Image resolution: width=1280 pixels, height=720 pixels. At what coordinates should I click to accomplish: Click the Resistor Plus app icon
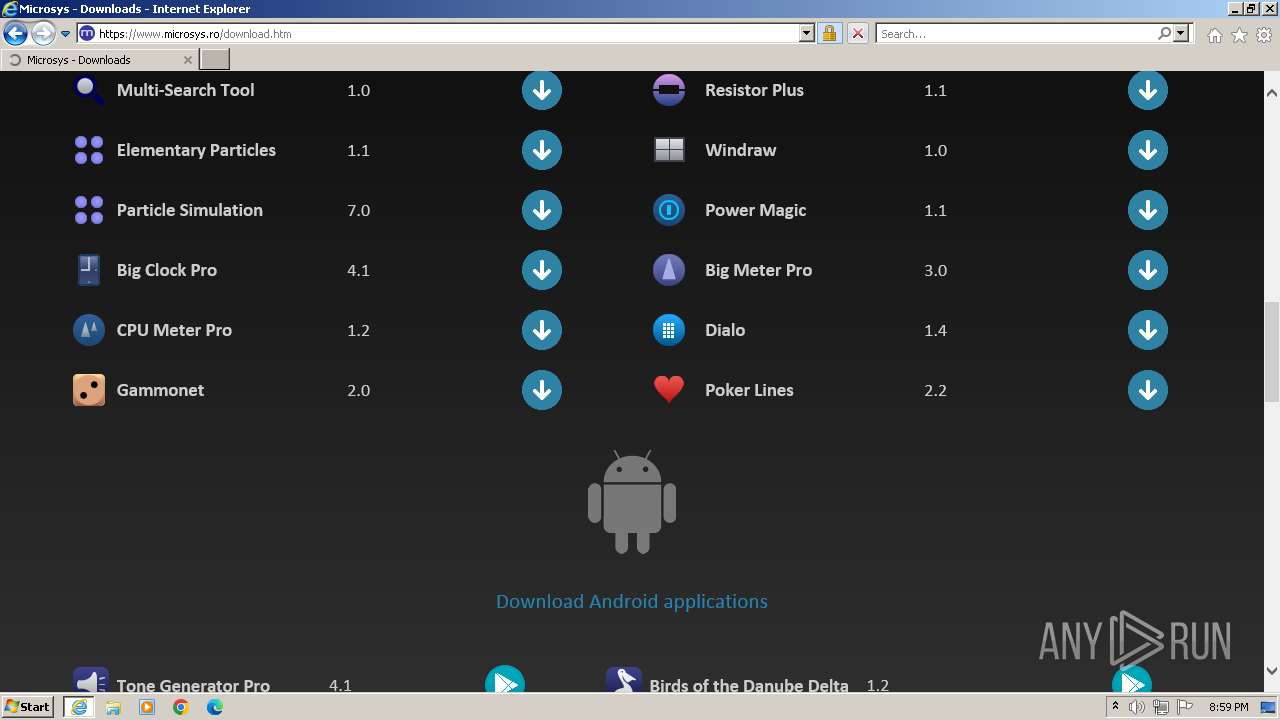coord(669,90)
